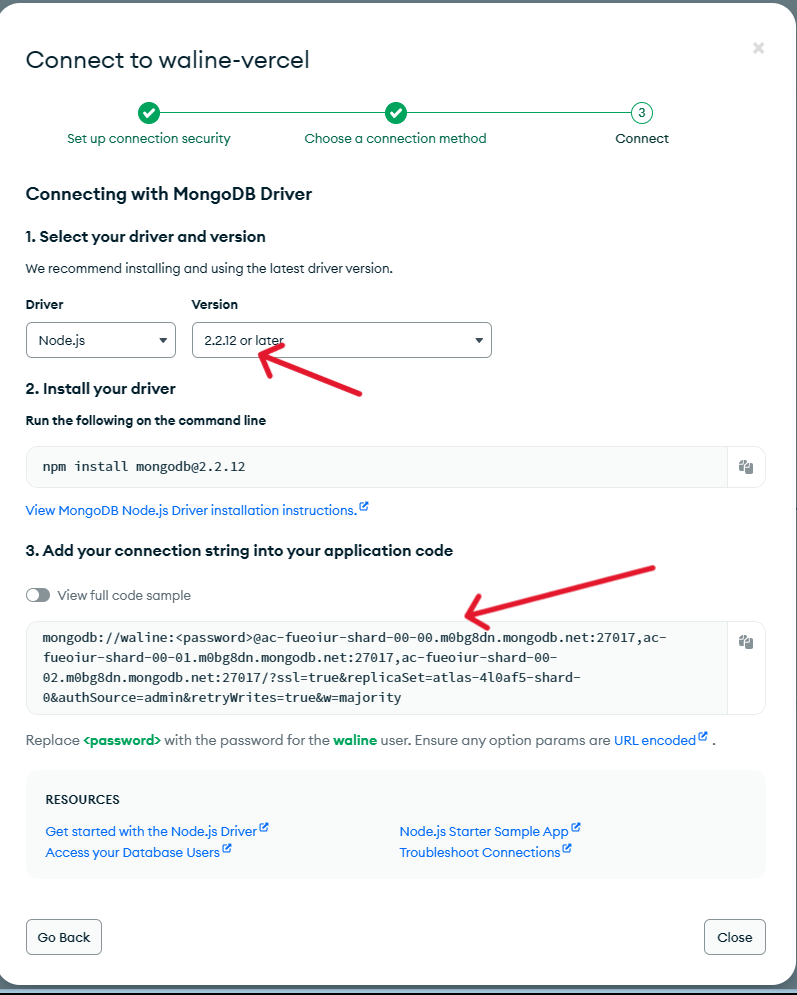This screenshot has width=797, height=995.
Task: Copy the npm install command
Action: coord(745,467)
